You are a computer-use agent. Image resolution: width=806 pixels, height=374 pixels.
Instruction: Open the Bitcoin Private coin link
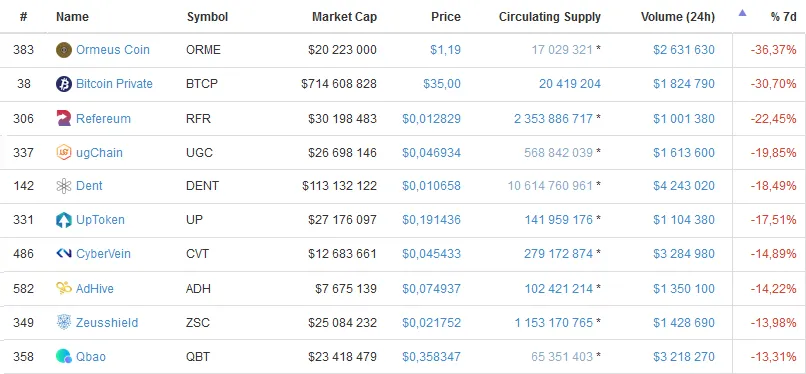(x=114, y=84)
